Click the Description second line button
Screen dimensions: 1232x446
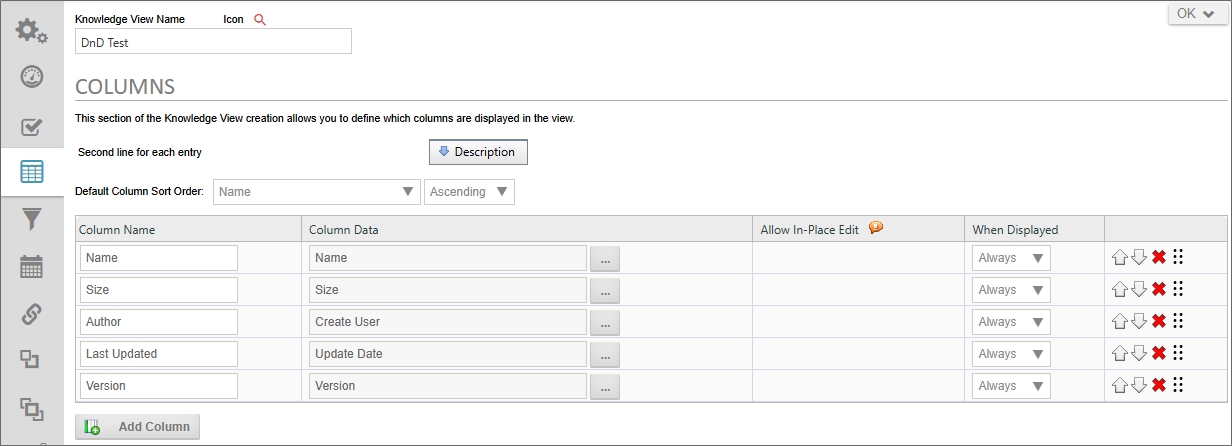[x=477, y=152]
